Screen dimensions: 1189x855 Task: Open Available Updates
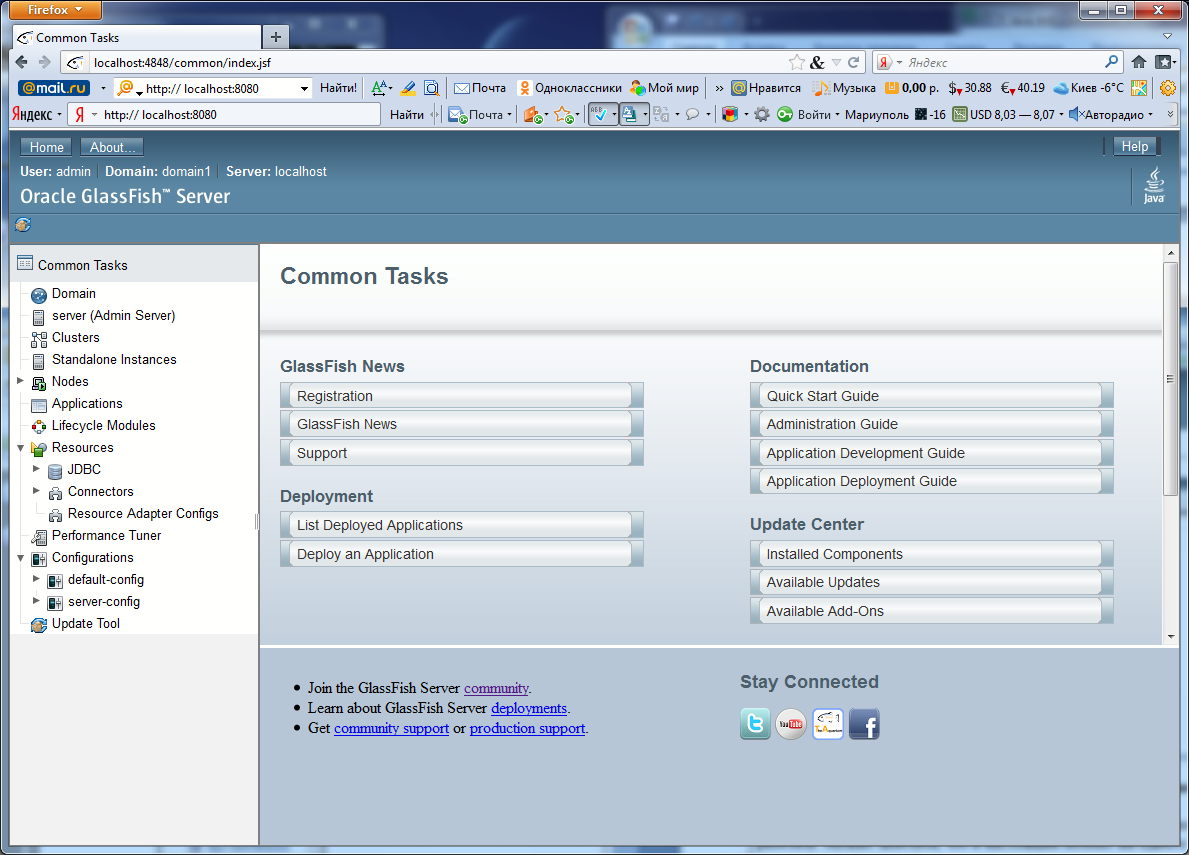931,582
